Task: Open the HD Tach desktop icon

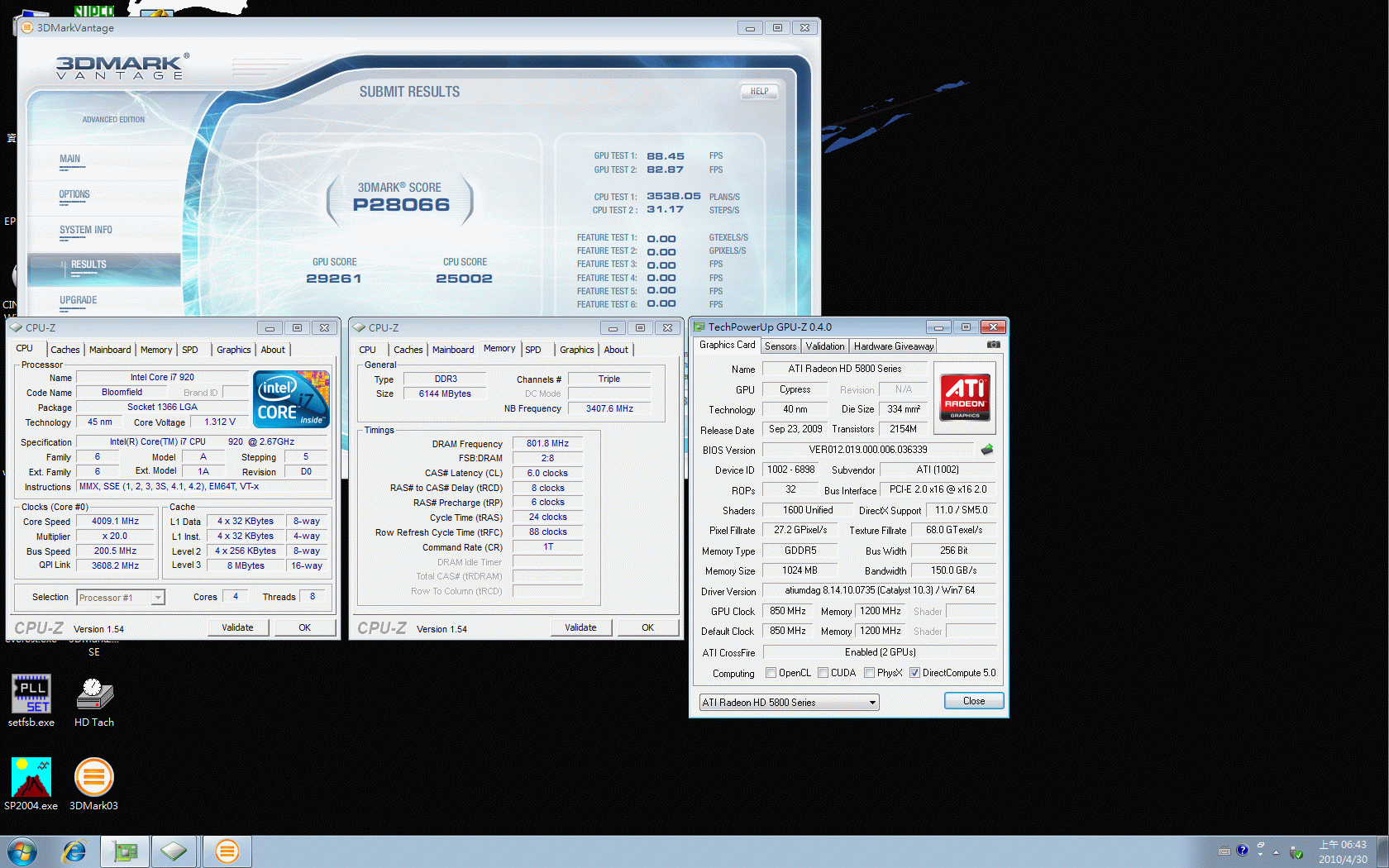Action: click(94, 702)
